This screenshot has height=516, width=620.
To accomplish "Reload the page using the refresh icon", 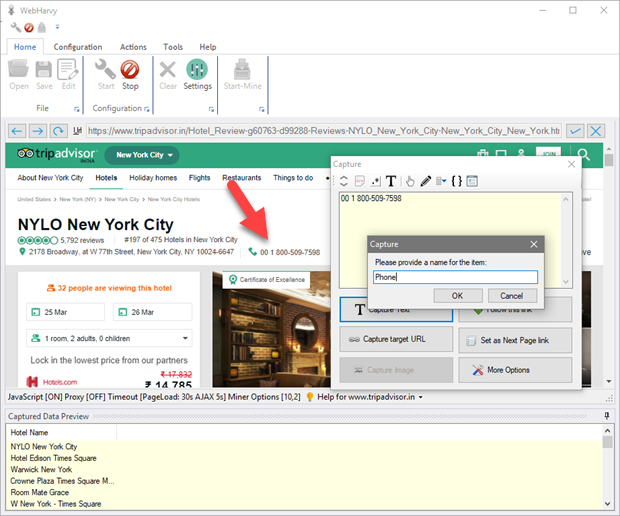I will 60,131.
